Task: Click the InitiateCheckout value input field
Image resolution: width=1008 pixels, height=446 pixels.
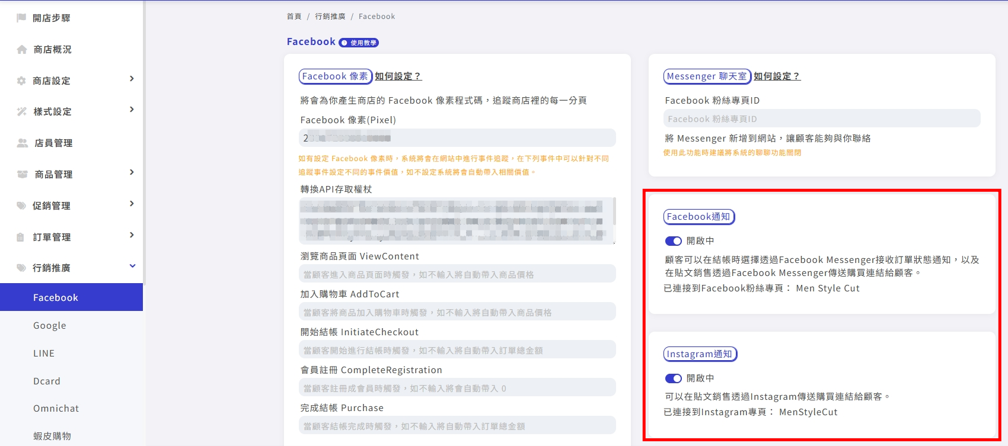Action: 457,350
